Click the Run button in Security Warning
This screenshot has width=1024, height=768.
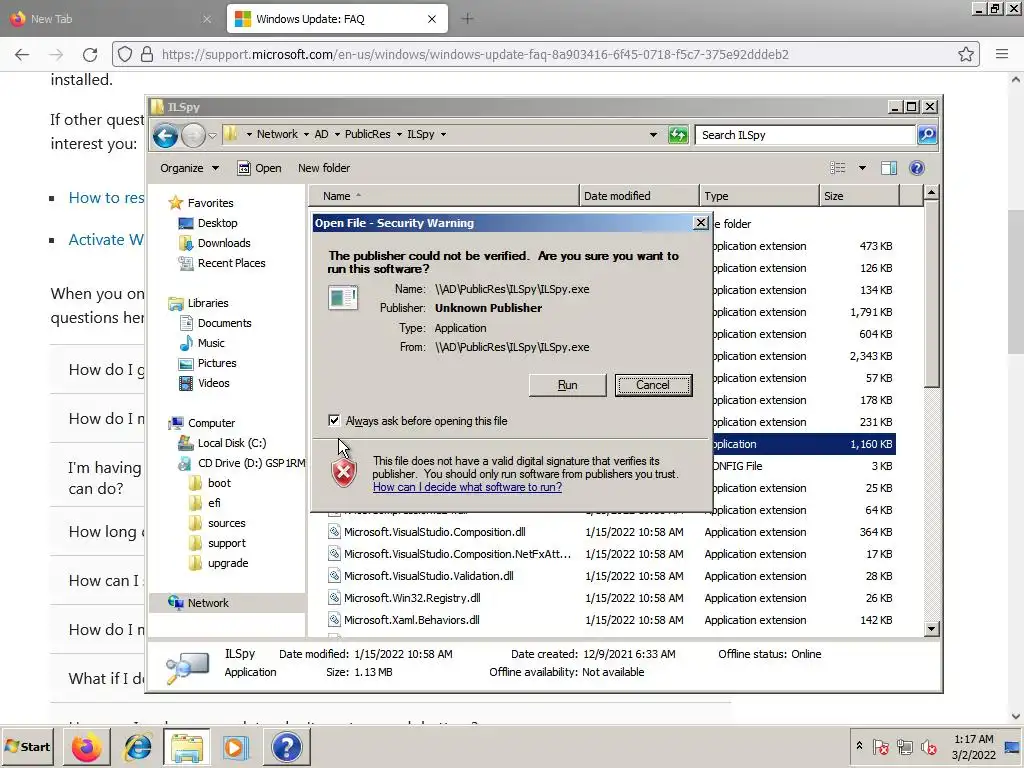[x=567, y=385]
